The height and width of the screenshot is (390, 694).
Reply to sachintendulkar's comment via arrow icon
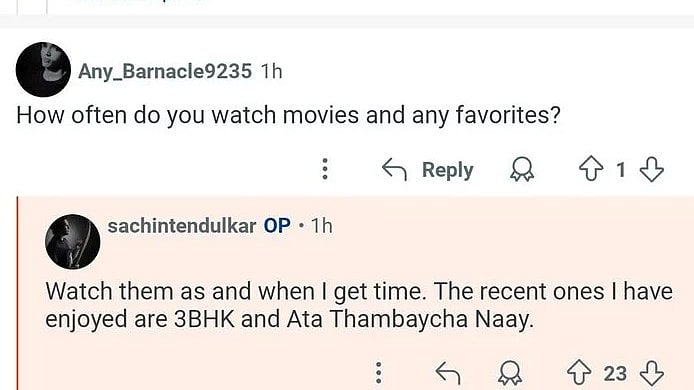click(x=448, y=373)
